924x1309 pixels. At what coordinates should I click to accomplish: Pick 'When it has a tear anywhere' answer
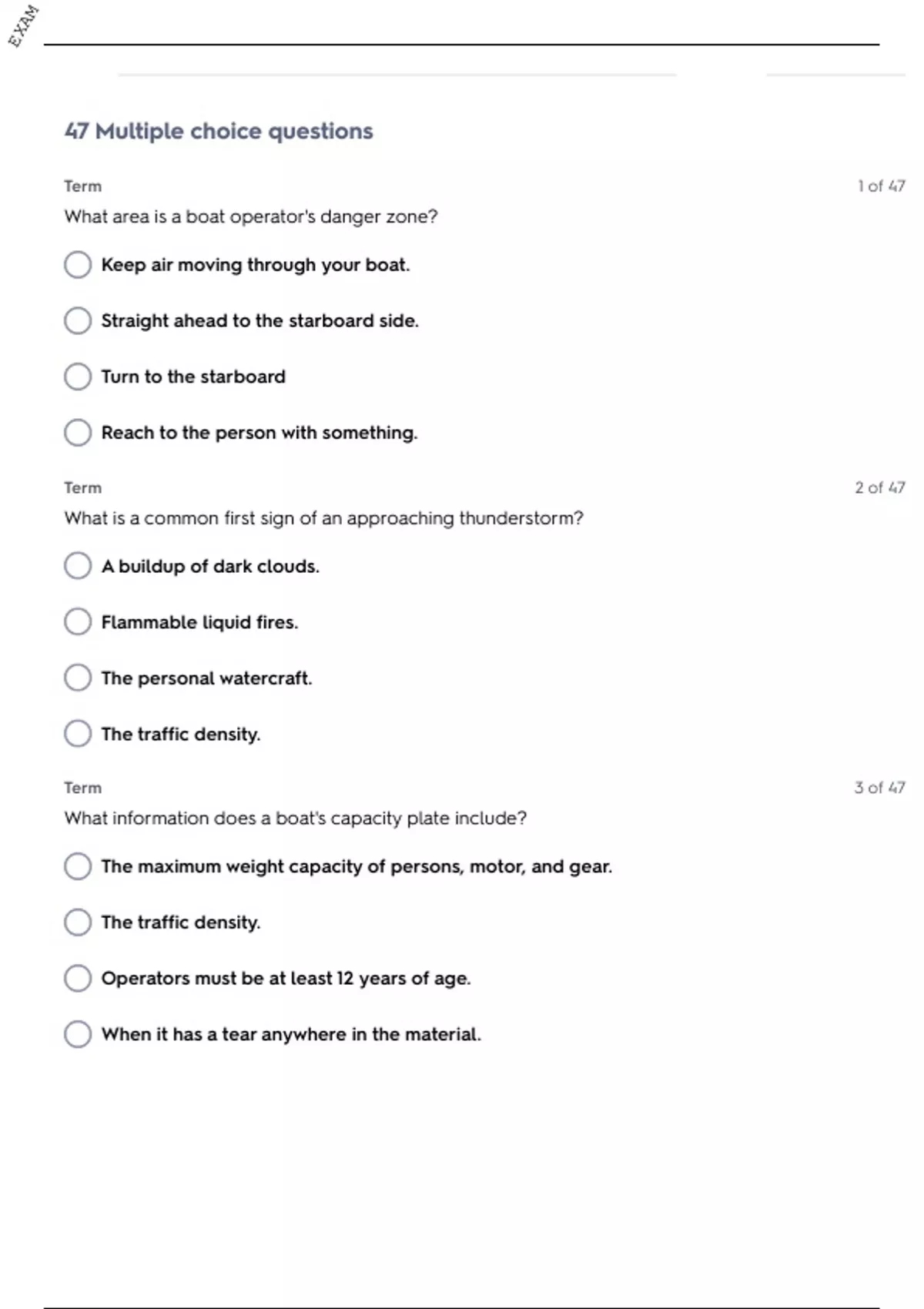(x=78, y=1034)
